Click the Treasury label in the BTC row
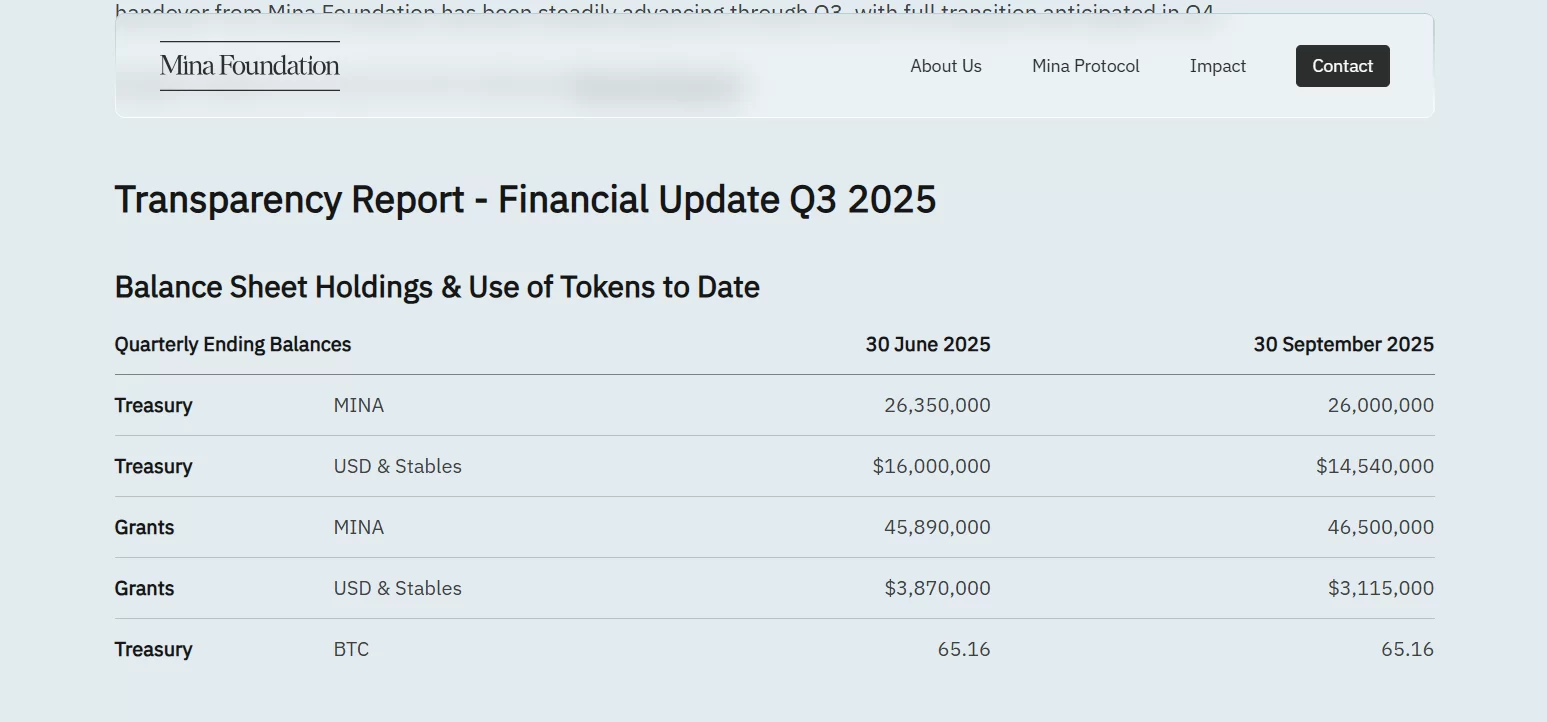The height and width of the screenshot is (722, 1547). (x=153, y=650)
